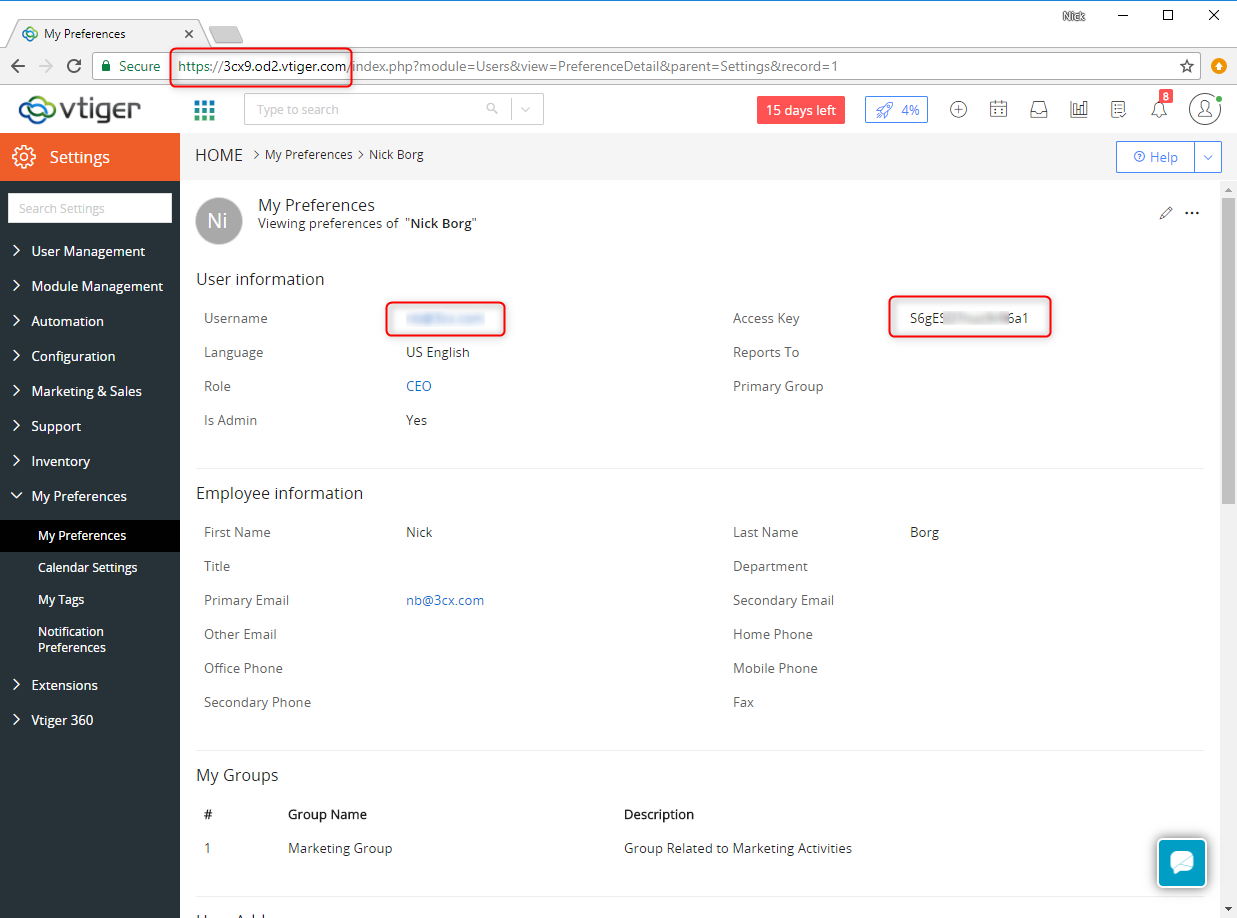Expand the User Management section
The width and height of the screenshot is (1237, 918).
(88, 251)
